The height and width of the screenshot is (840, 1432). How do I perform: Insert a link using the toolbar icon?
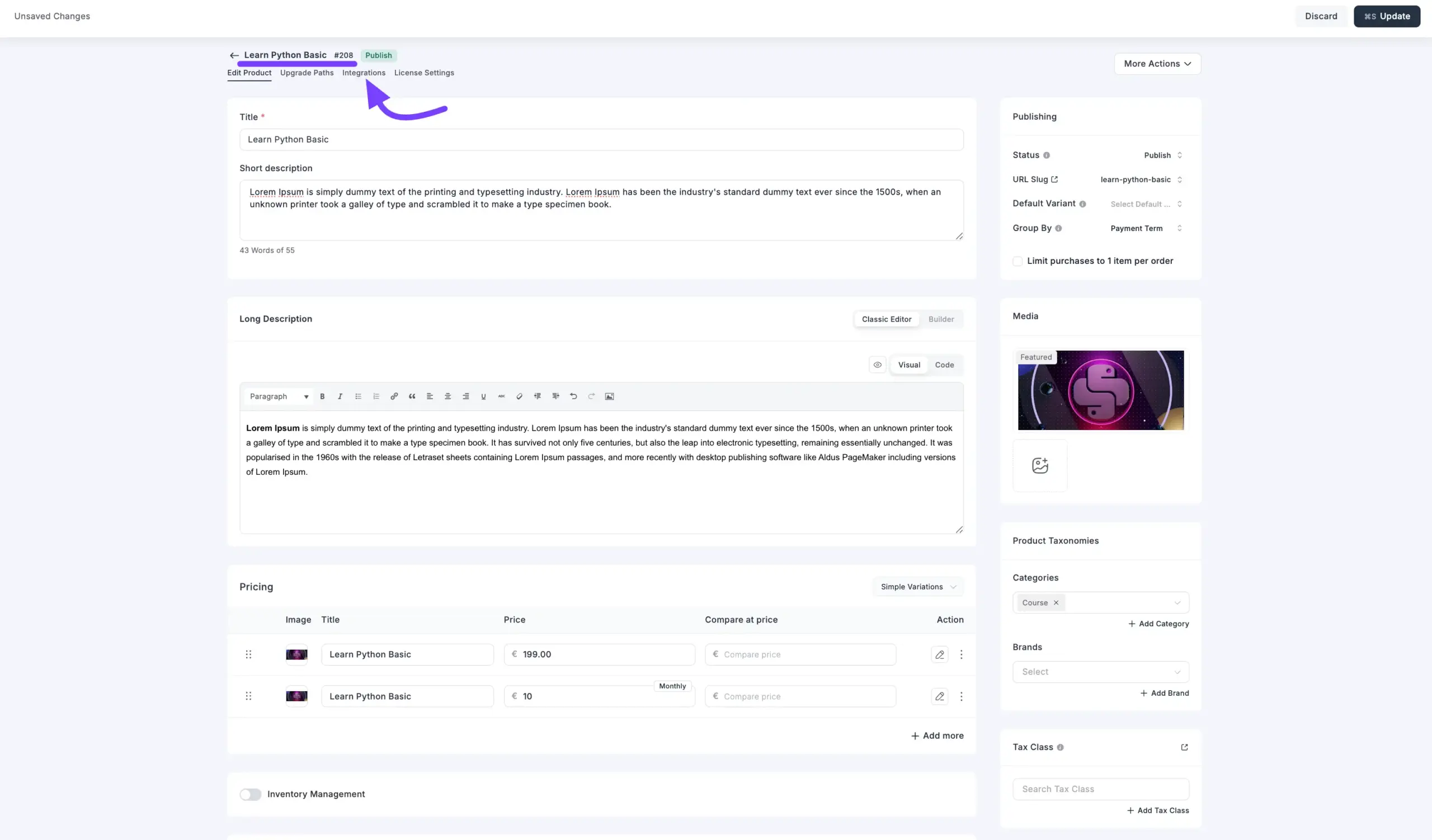394,397
